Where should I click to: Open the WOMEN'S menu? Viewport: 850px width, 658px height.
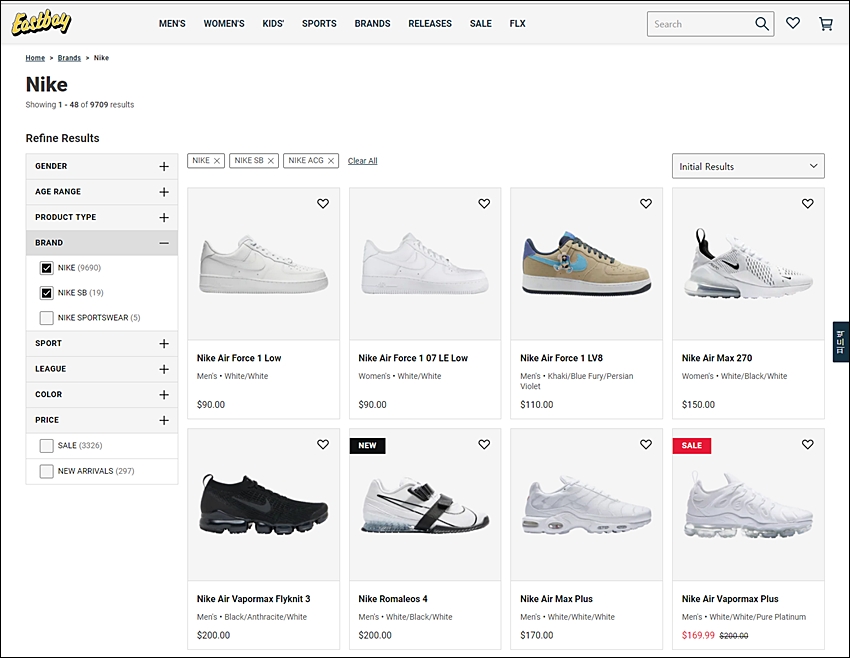pos(224,24)
